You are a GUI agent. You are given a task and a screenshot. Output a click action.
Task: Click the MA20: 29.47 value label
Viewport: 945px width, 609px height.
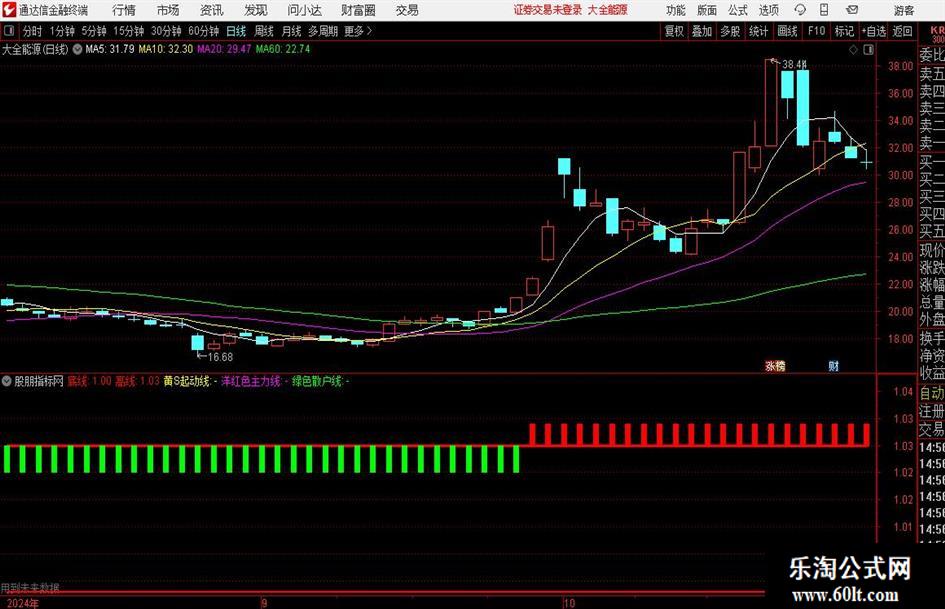224,49
